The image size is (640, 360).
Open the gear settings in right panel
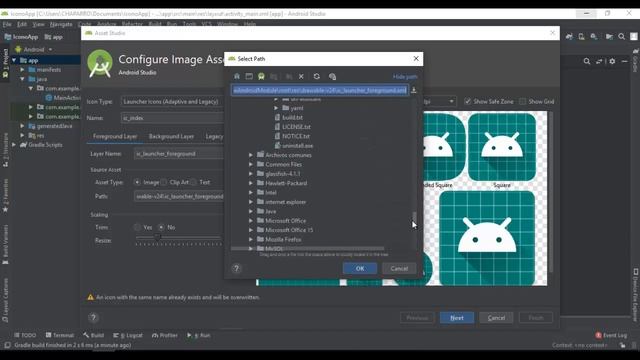point(612,61)
